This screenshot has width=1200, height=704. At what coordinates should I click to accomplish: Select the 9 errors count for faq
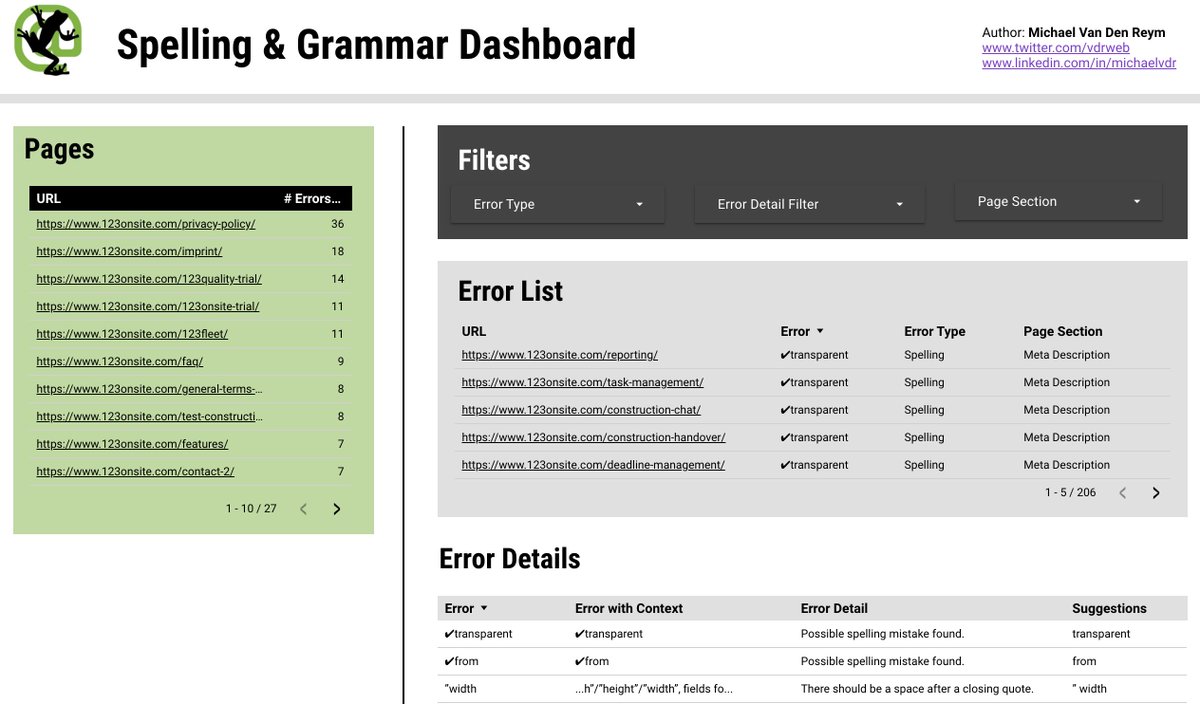point(340,362)
